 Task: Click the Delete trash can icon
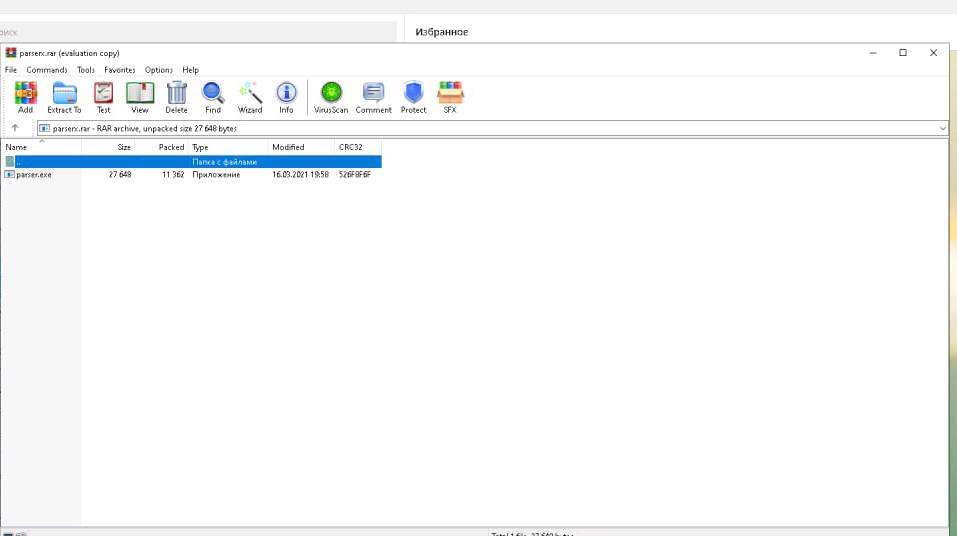(x=176, y=97)
